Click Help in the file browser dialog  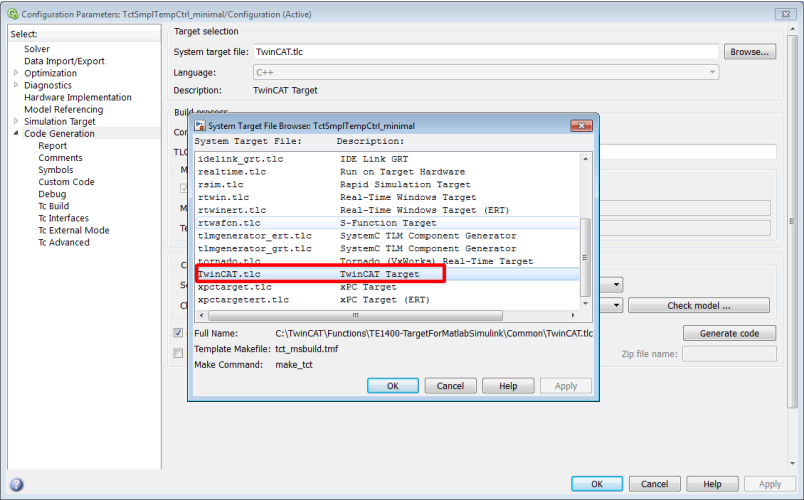coord(508,386)
